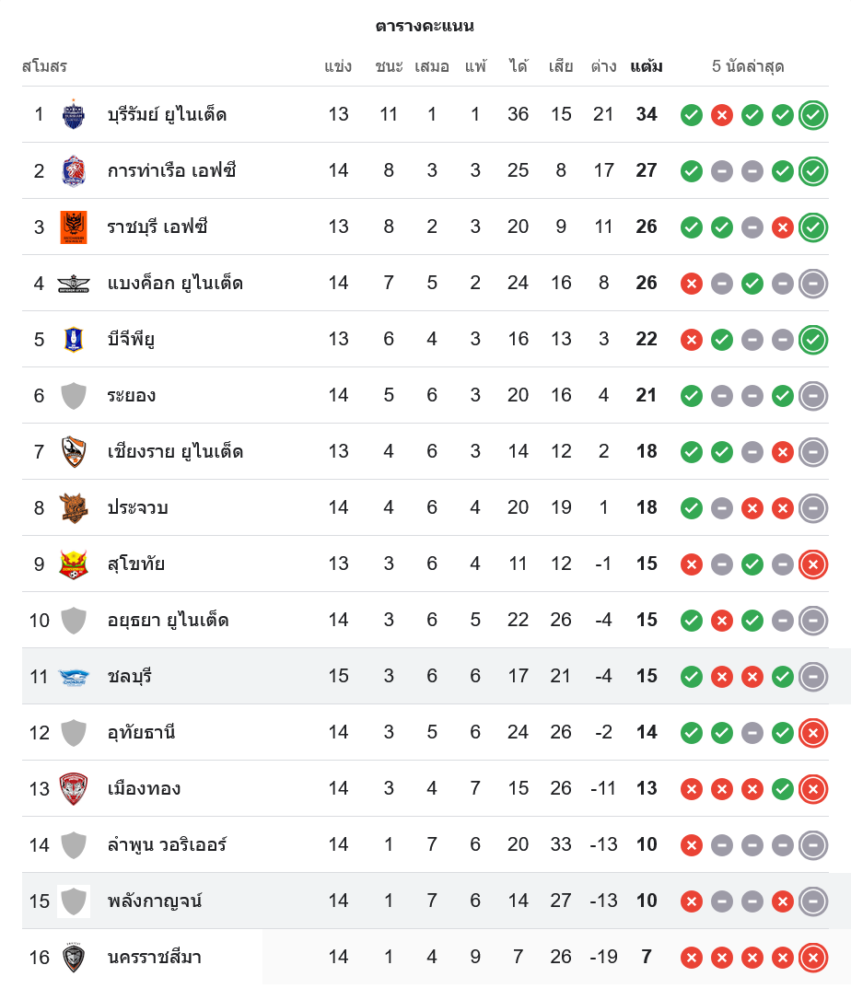This screenshot has height=1000, width=851.
Task: Open the แบงค็อก ยูไนเต็ด team link
Action: 175,283
